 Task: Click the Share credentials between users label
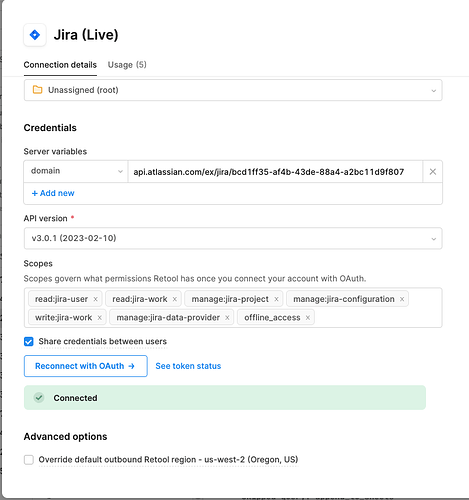(102, 341)
